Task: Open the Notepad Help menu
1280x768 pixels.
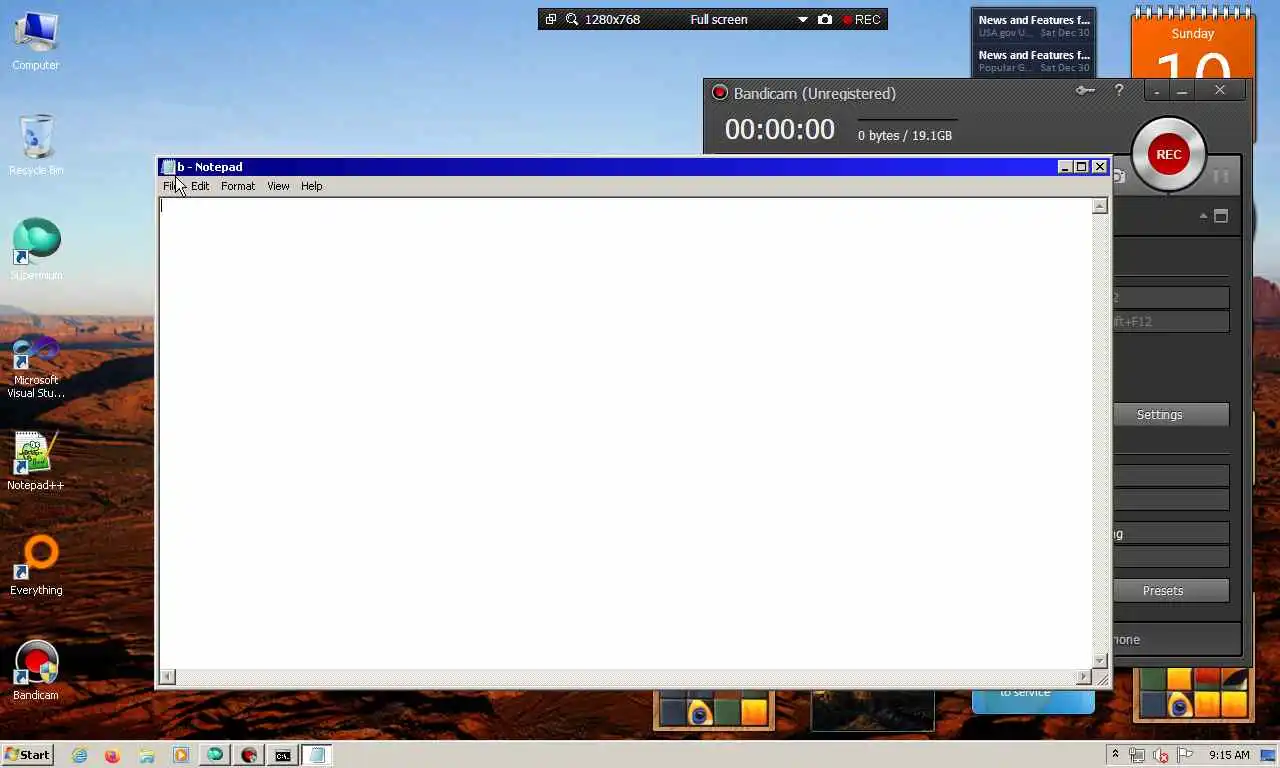Action: pos(312,186)
